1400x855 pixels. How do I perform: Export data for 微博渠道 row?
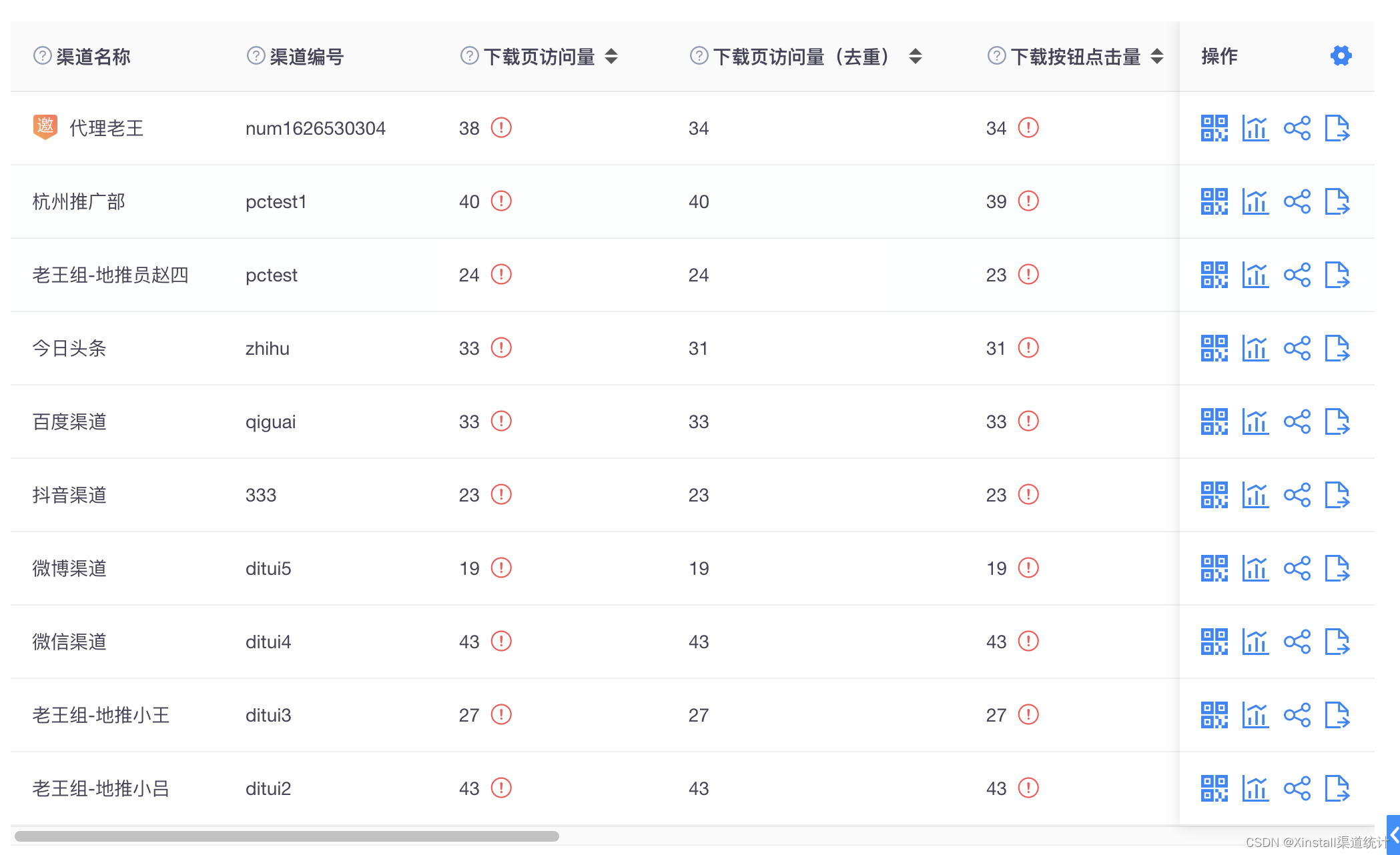click(1337, 568)
